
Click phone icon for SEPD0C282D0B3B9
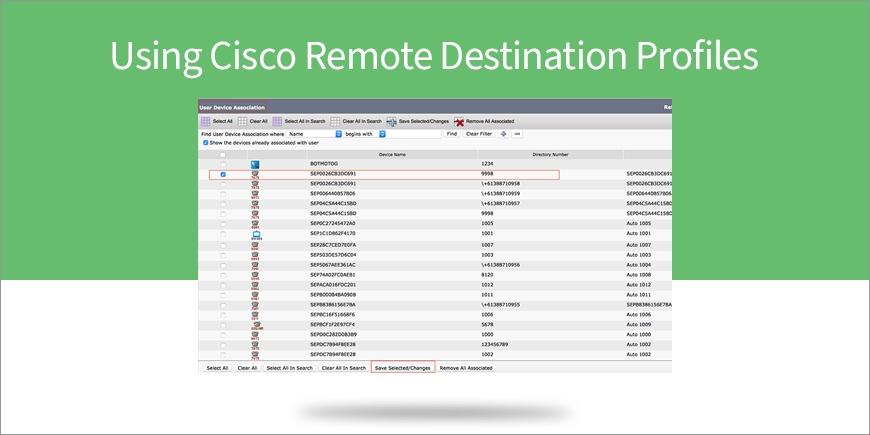click(x=255, y=335)
